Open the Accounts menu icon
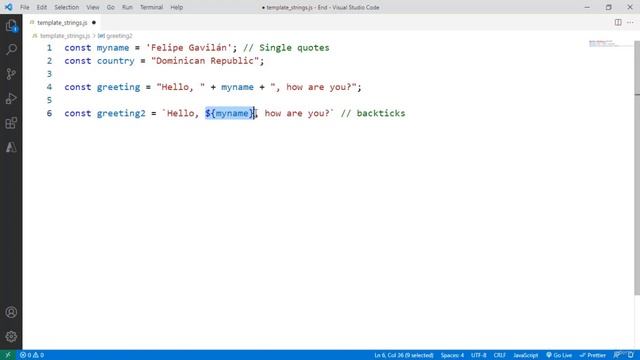Viewport: 640px width, 360px height. click(x=11, y=312)
